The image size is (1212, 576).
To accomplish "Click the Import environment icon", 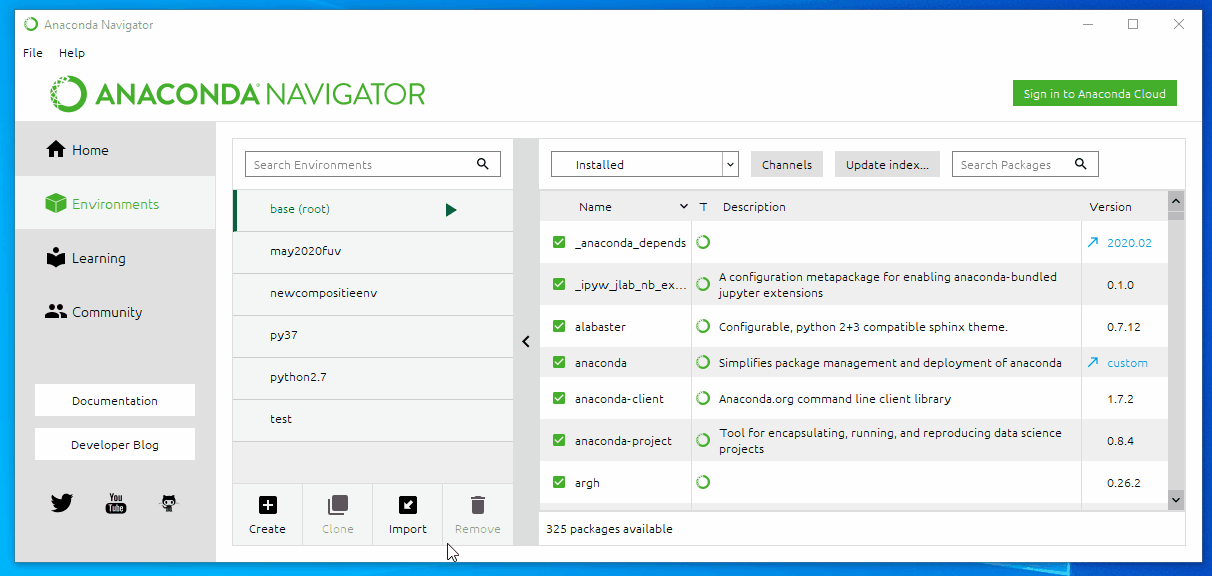I will [407, 505].
